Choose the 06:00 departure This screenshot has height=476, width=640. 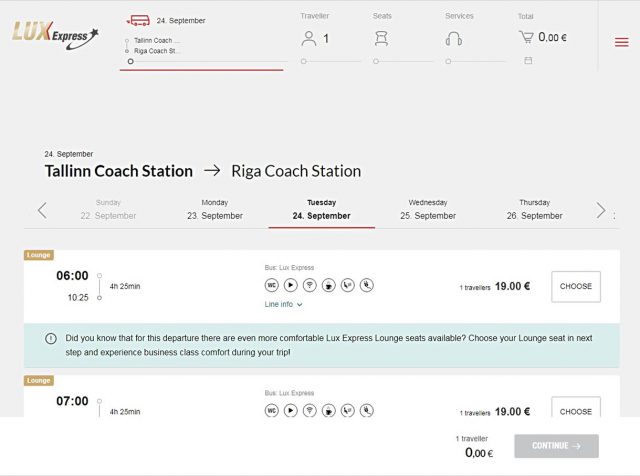click(575, 286)
